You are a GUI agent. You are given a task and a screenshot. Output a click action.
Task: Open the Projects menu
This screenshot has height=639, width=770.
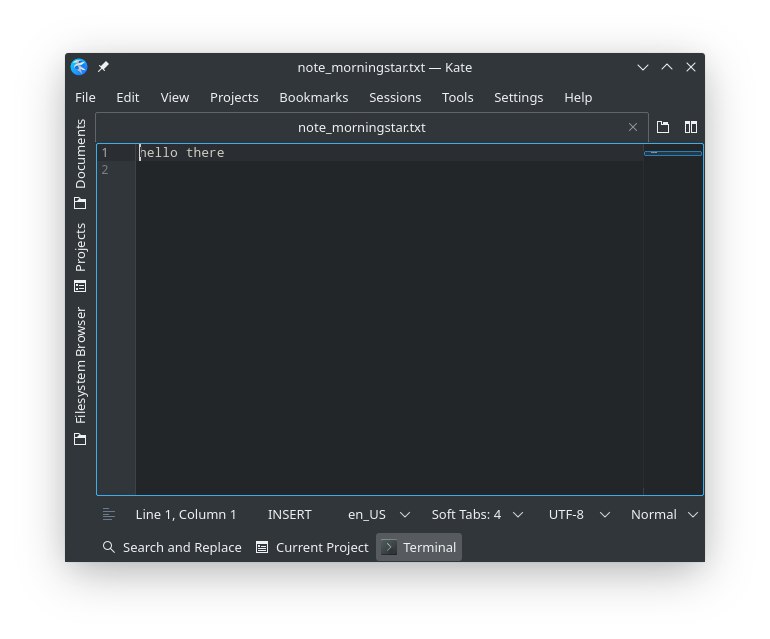pos(234,97)
